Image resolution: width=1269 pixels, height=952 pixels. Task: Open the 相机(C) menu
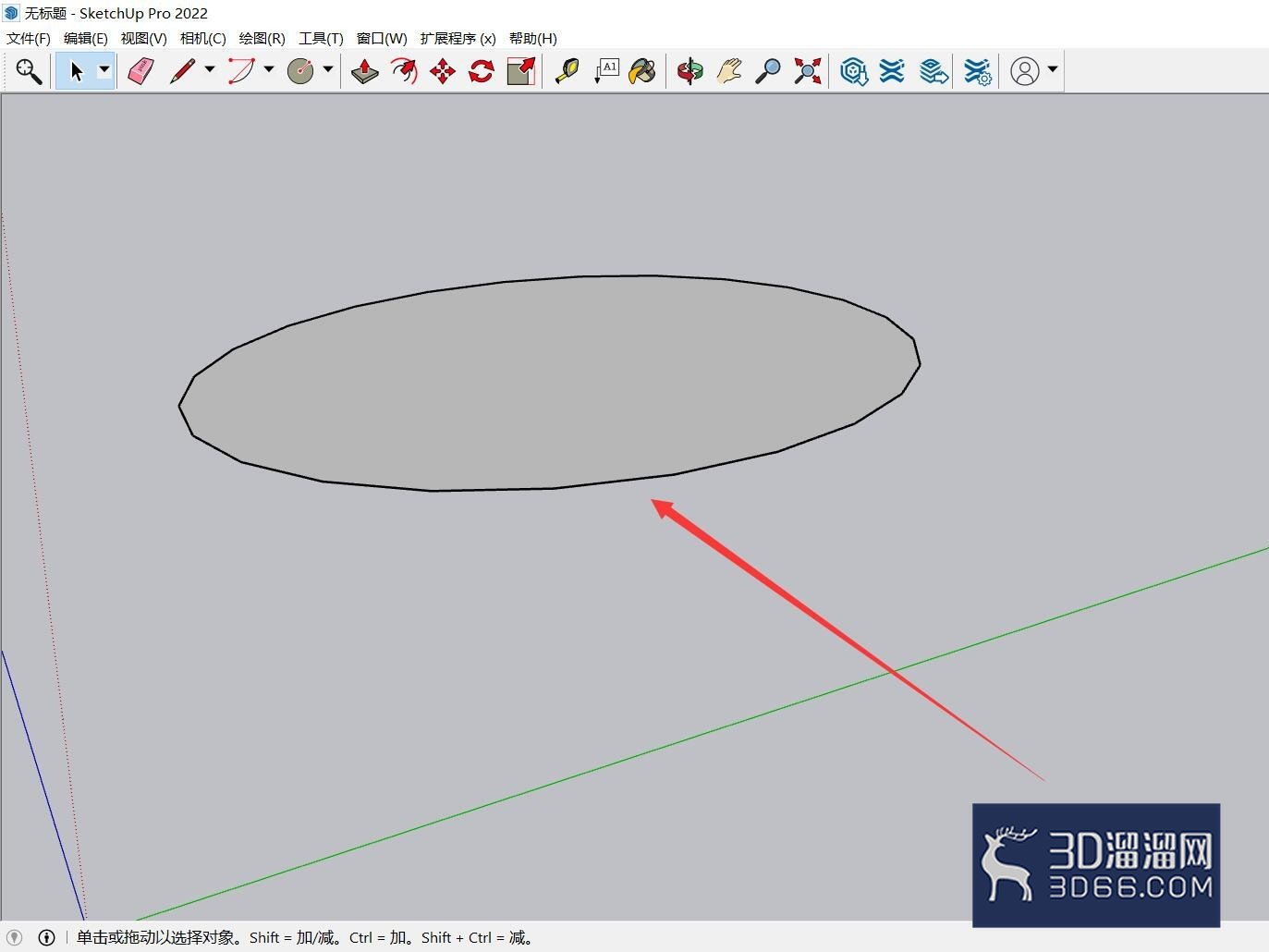click(x=203, y=38)
